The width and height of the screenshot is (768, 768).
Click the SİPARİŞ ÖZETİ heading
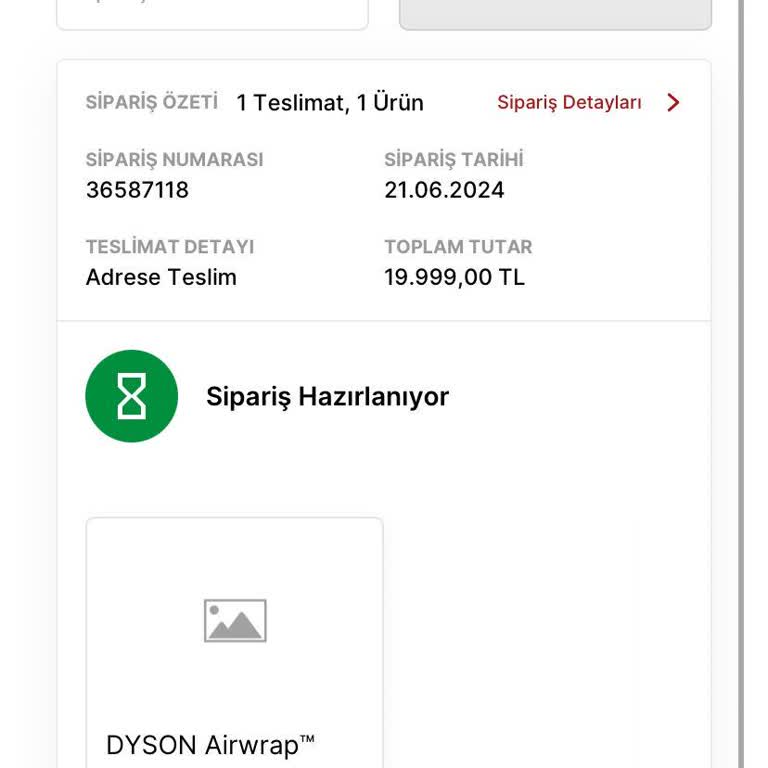click(x=152, y=102)
